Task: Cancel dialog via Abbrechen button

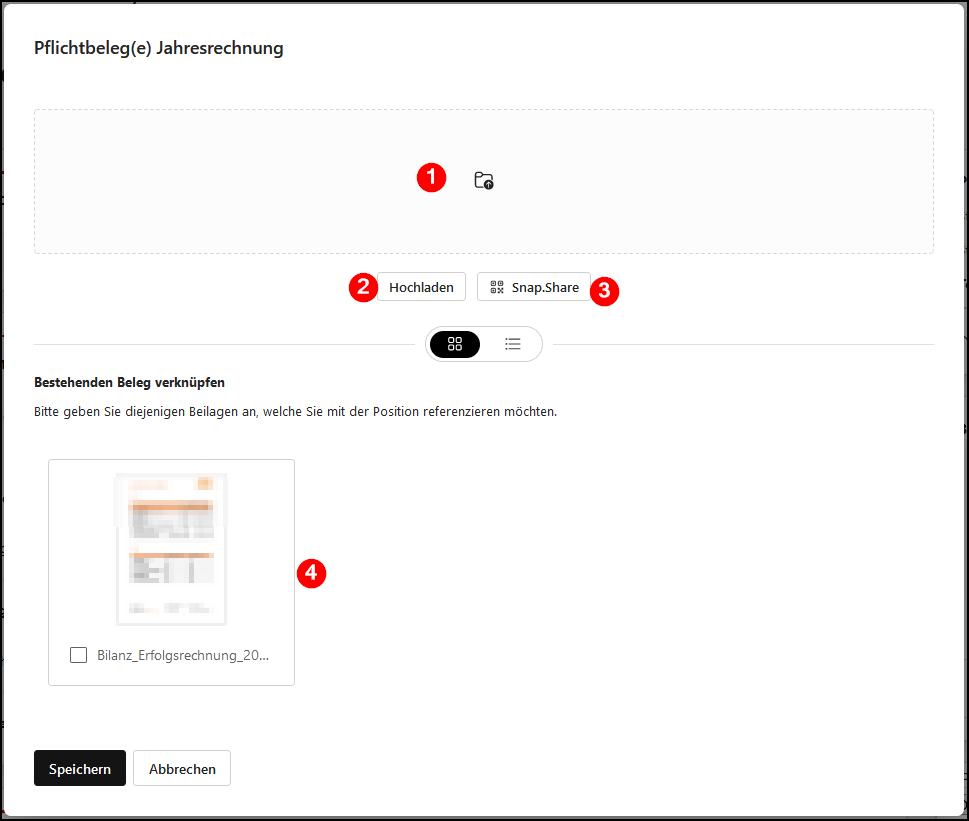Action: (182, 768)
